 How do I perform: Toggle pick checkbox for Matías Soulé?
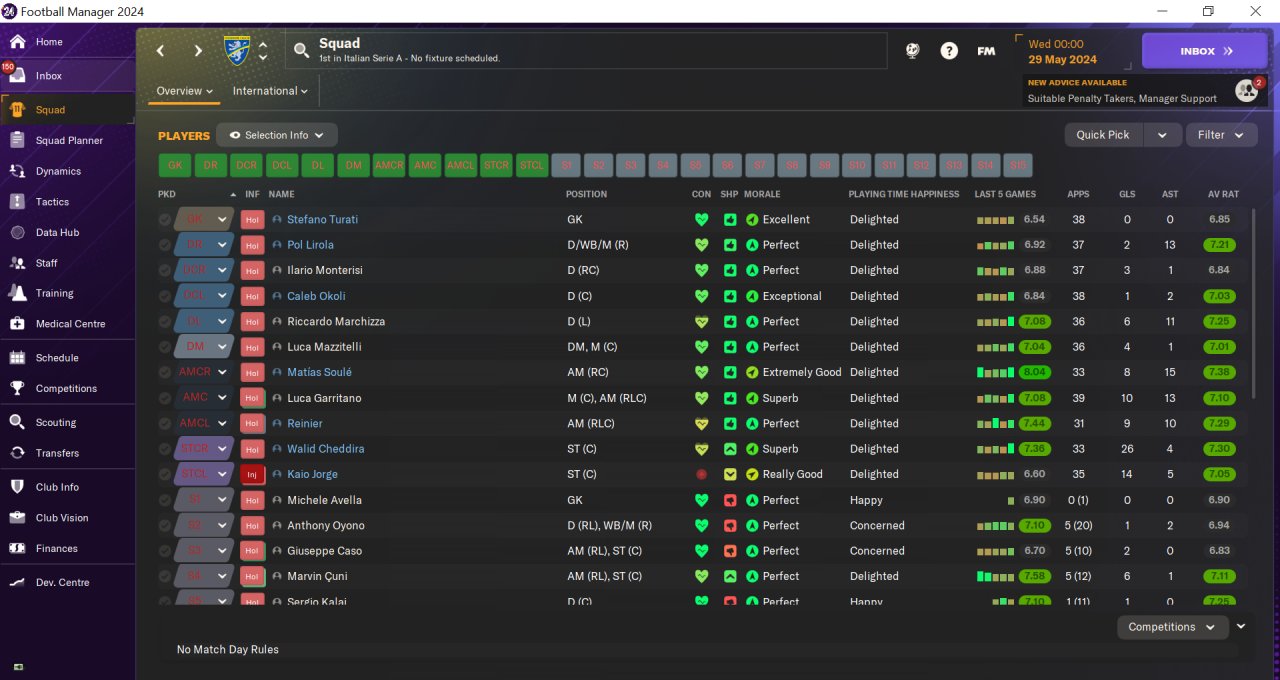165,373
